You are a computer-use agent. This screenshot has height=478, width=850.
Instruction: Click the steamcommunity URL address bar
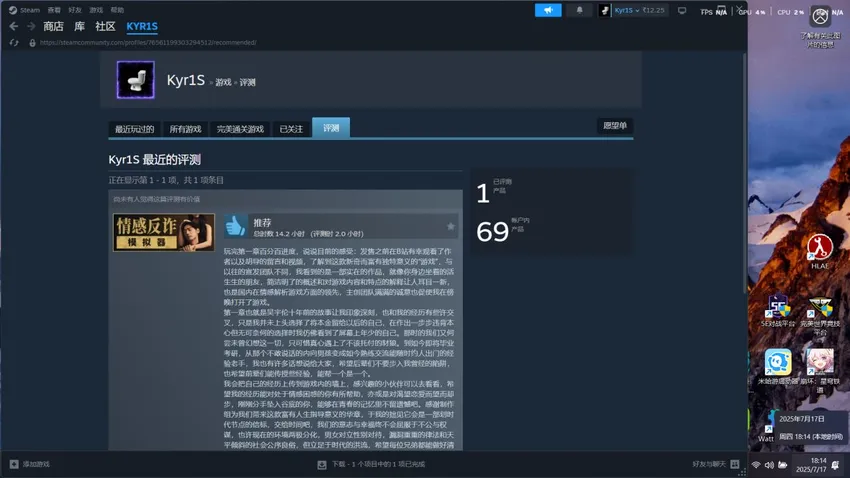click(150, 43)
